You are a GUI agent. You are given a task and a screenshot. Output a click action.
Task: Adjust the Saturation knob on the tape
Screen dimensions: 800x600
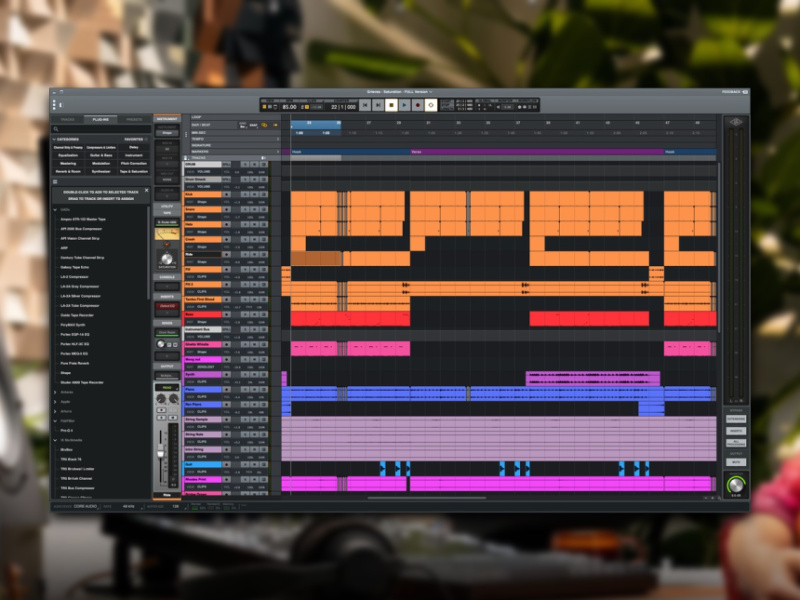(x=167, y=259)
